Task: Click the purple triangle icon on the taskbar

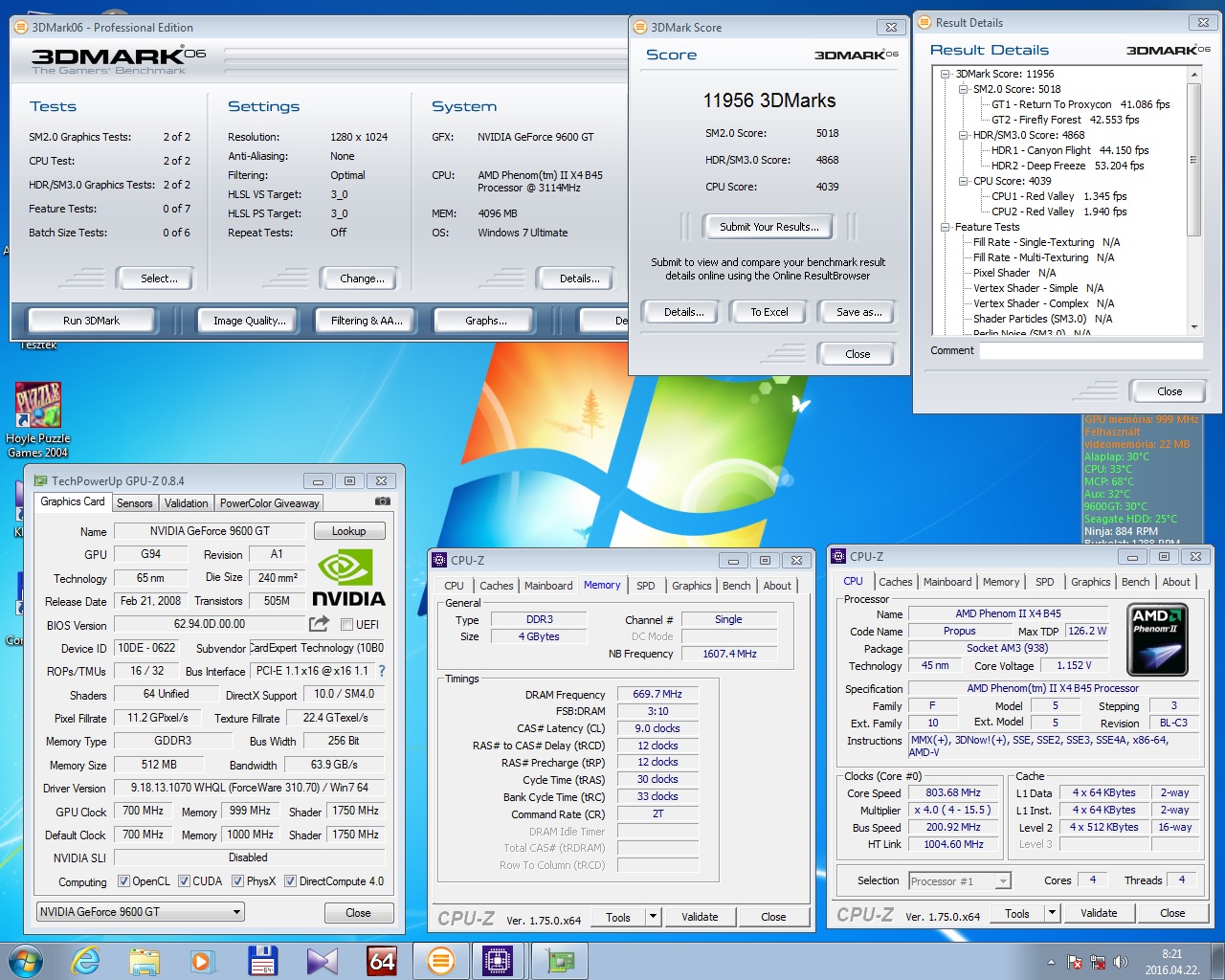Action: pyautogui.click(x=323, y=960)
